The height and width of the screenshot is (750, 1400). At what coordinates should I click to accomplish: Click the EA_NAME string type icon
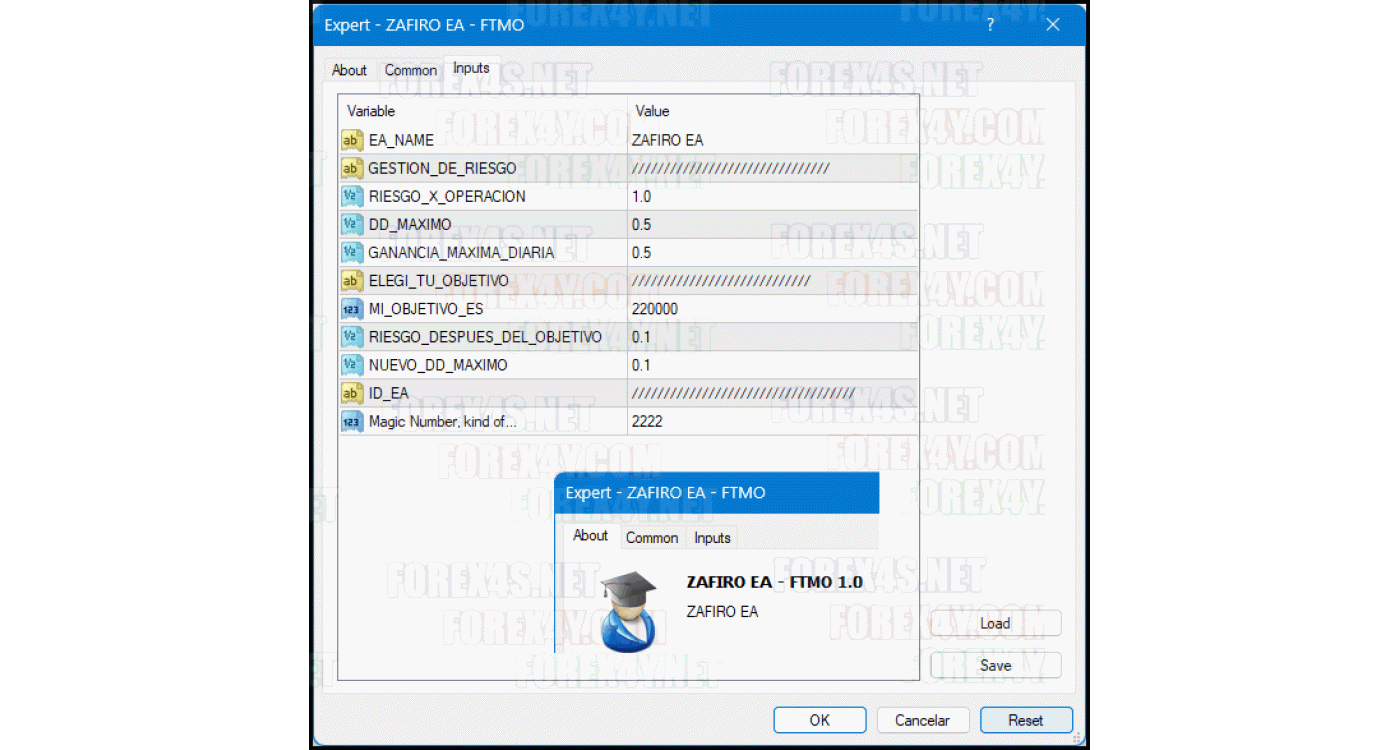tap(351, 140)
